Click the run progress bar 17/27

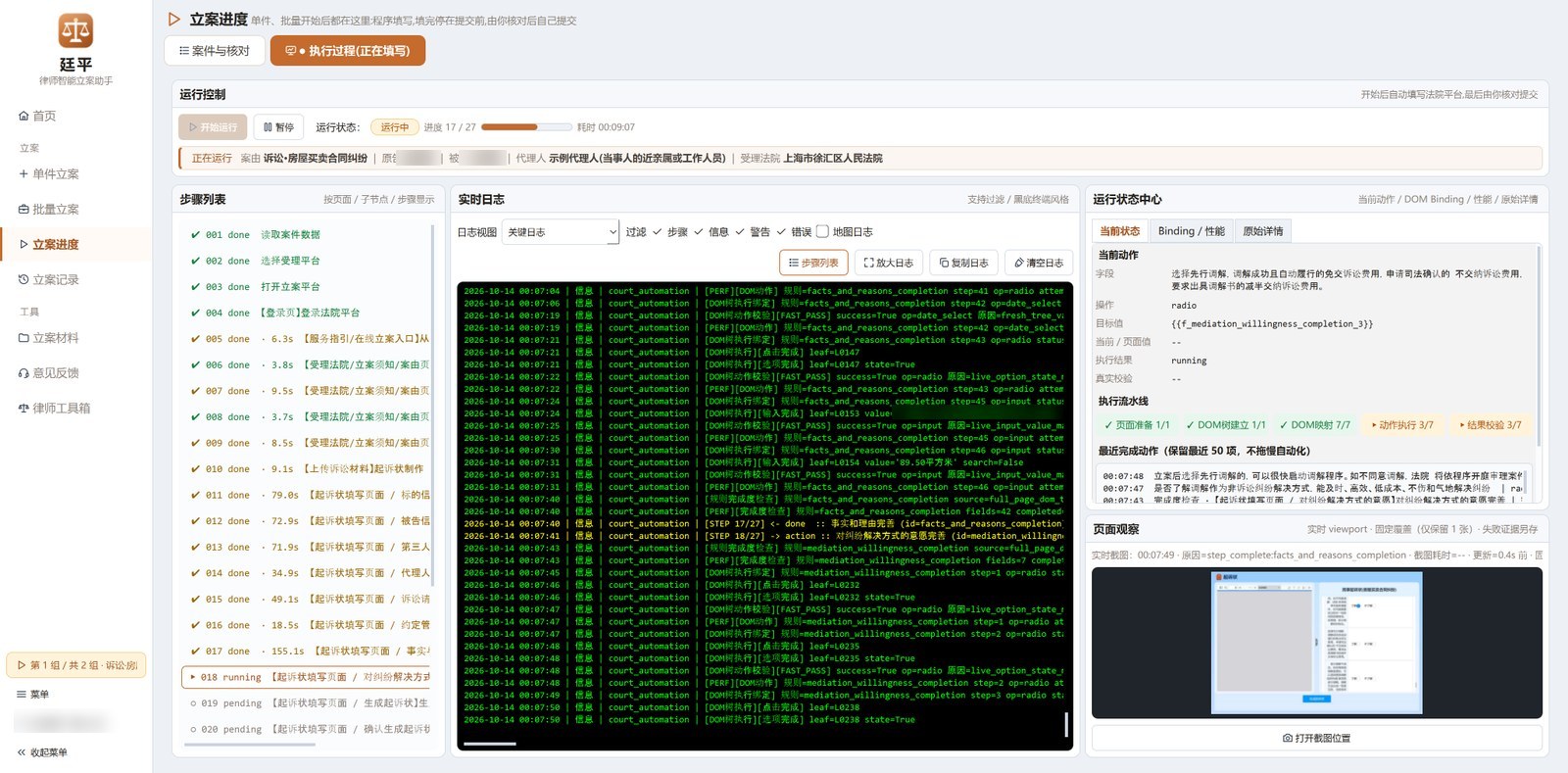(x=526, y=127)
